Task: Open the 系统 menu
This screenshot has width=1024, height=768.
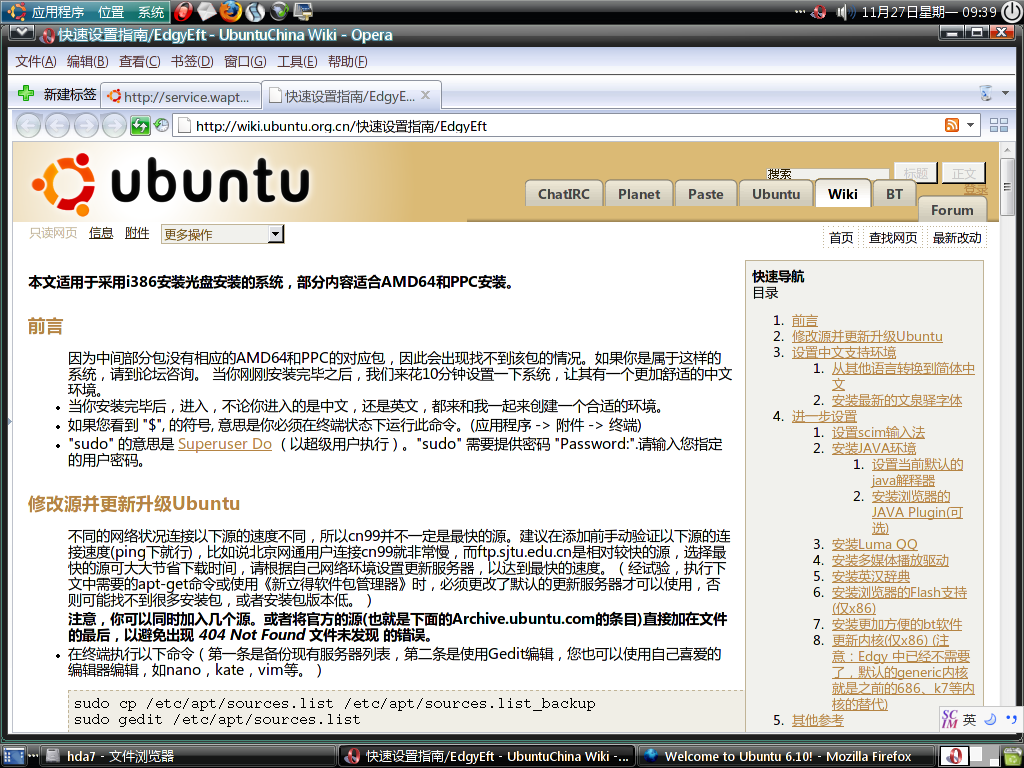Action: click(x=151, y=12)
